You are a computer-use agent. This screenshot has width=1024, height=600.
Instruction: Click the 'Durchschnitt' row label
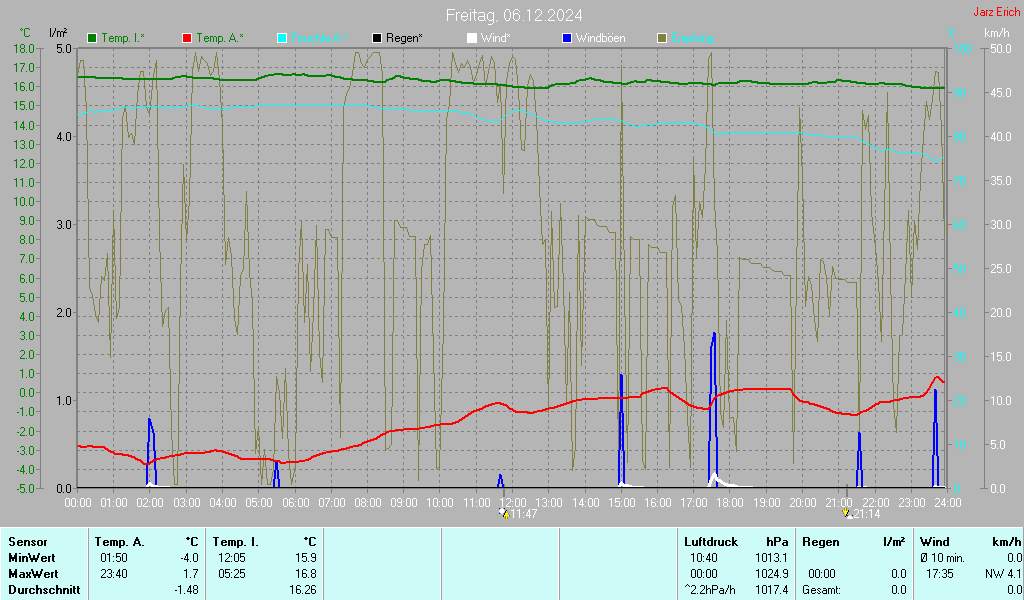tap(44, 590)
